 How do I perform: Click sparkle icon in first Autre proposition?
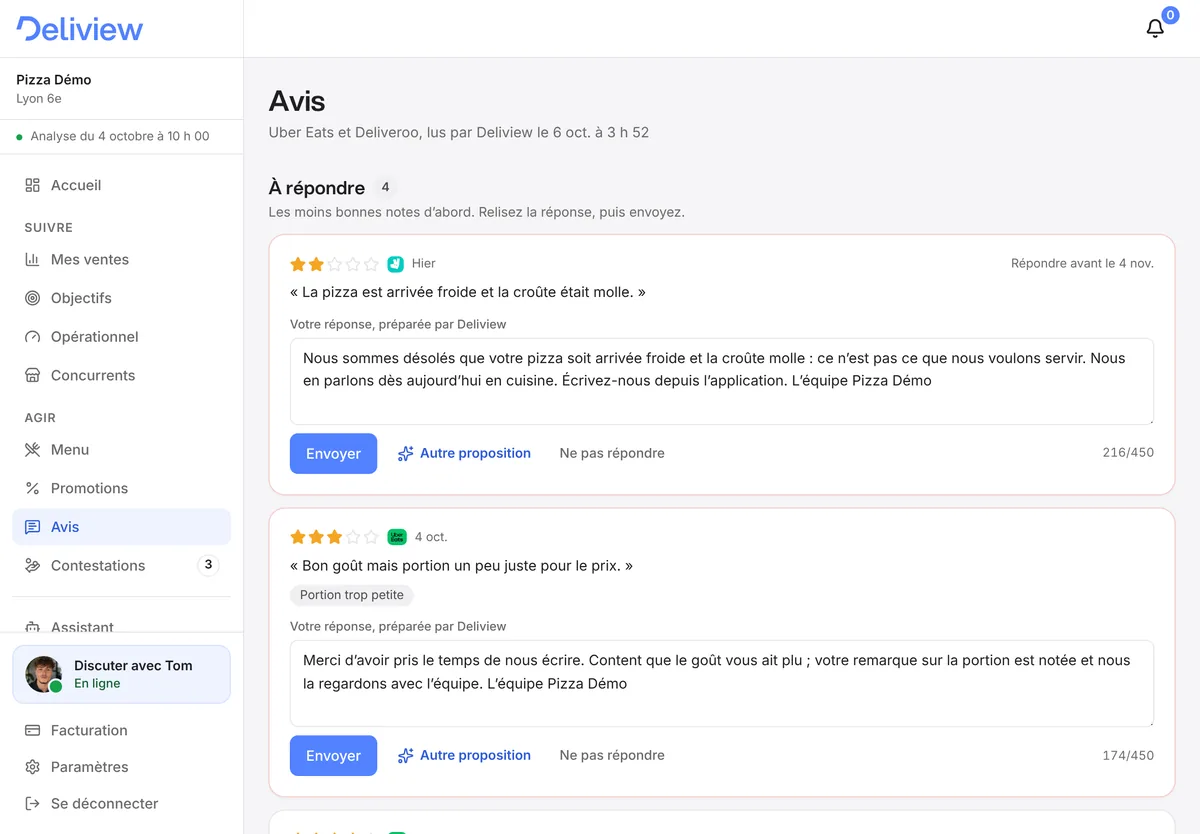(x=405, y=454)
